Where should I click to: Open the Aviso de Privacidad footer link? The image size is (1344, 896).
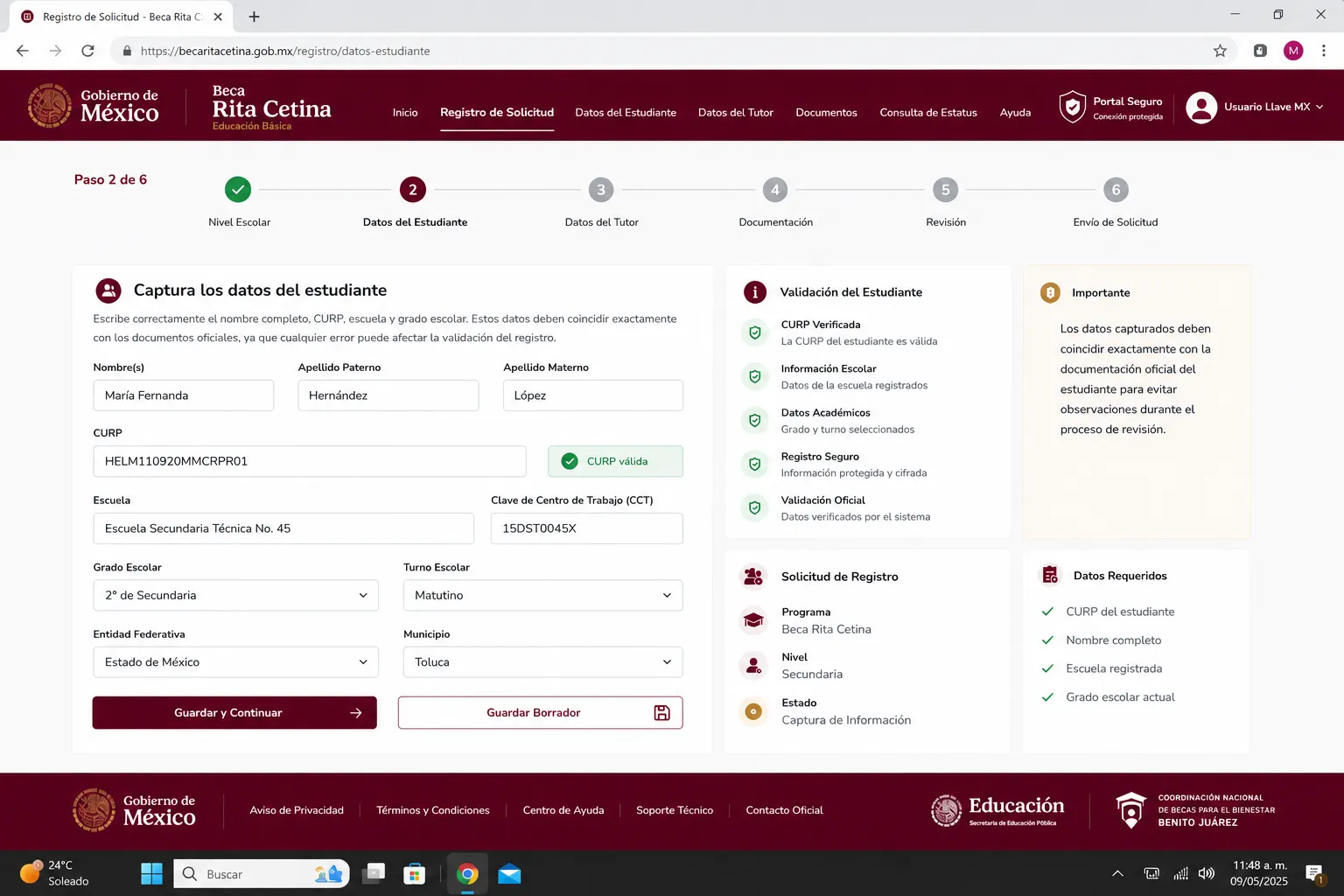tap(297, 810)
